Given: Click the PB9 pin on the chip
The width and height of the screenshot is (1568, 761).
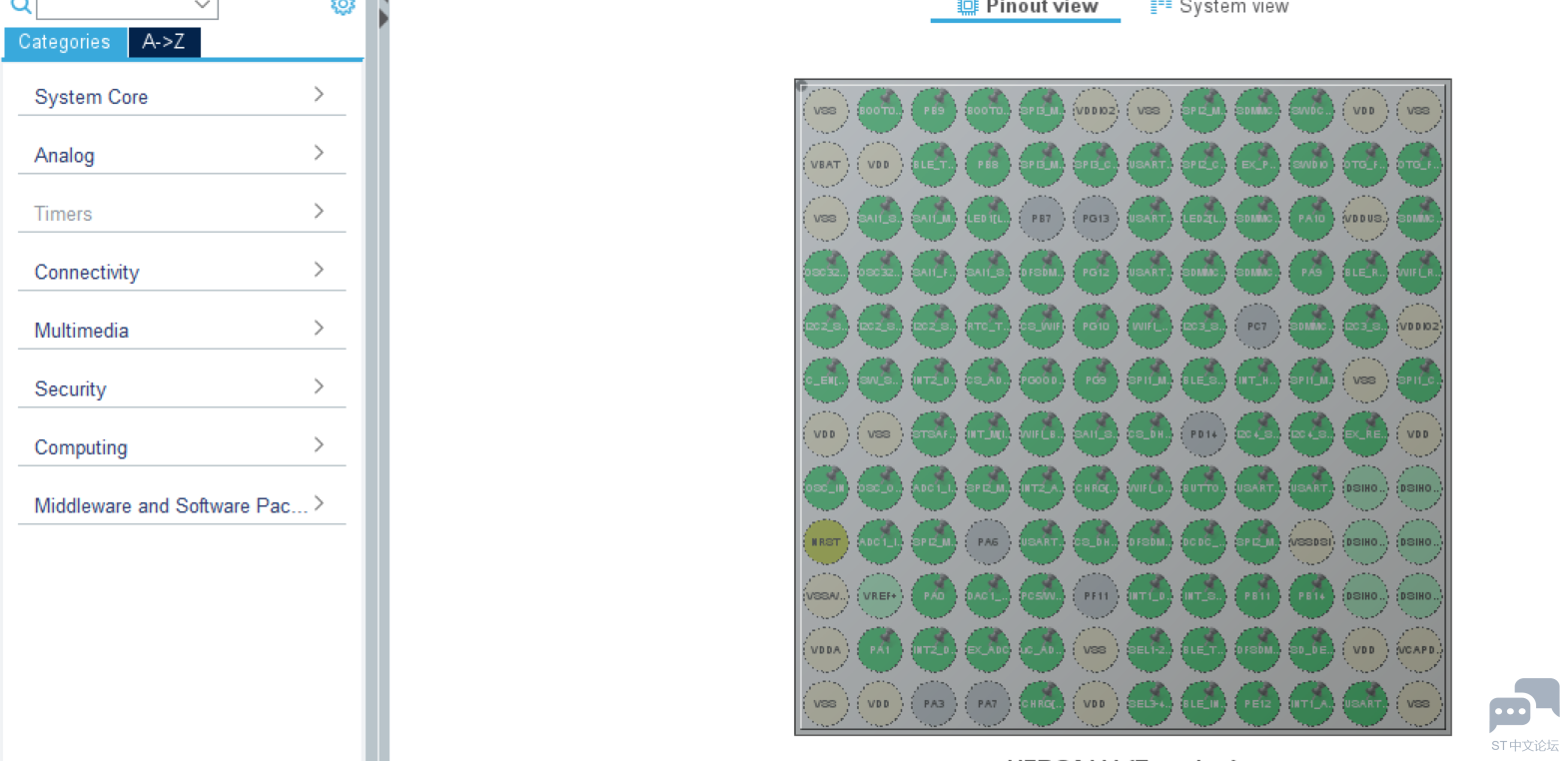Looking at the screenshot, I should (x=934, y=111).
